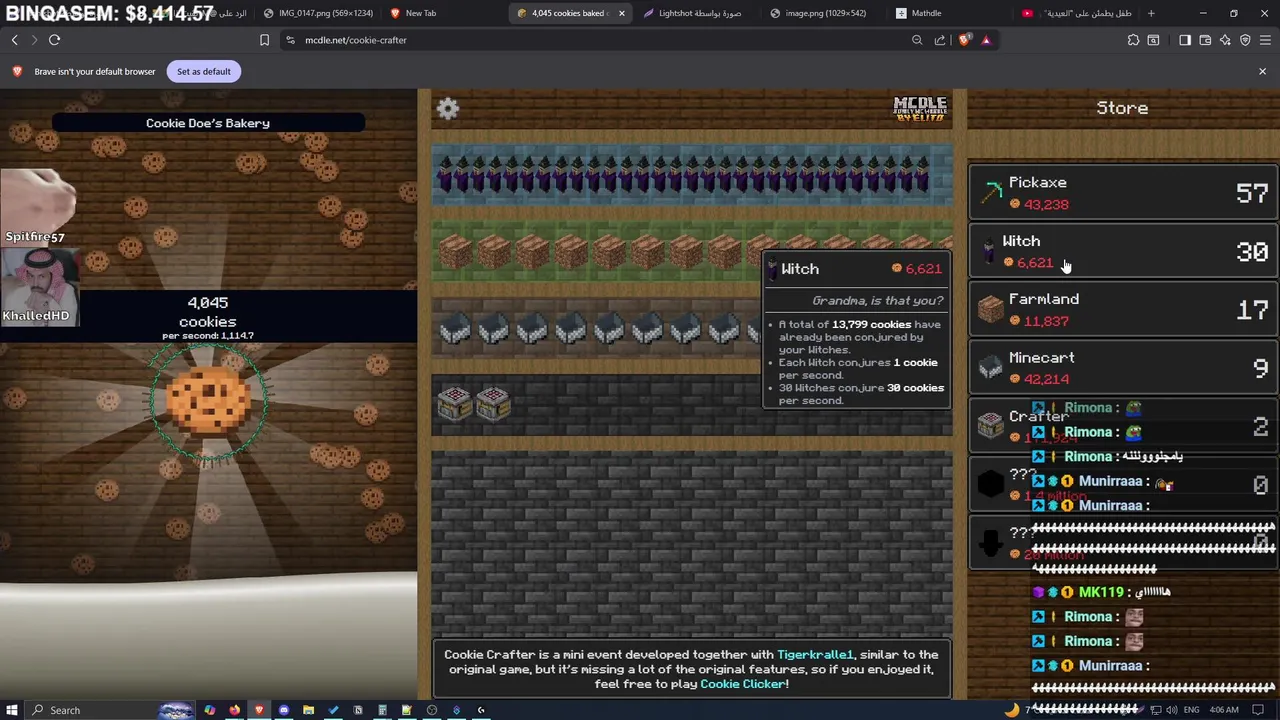Click the Farmland block icon in store
Screen dimensions: 1280x720
(x=991, y=309)
